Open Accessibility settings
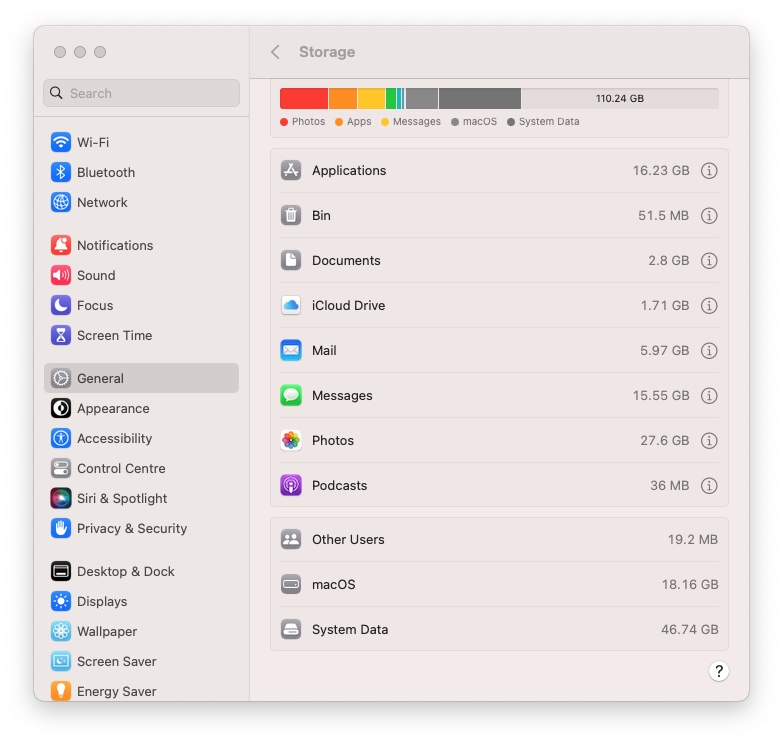Viewport: 783px width, 743px height. click(x=141, y=438)
